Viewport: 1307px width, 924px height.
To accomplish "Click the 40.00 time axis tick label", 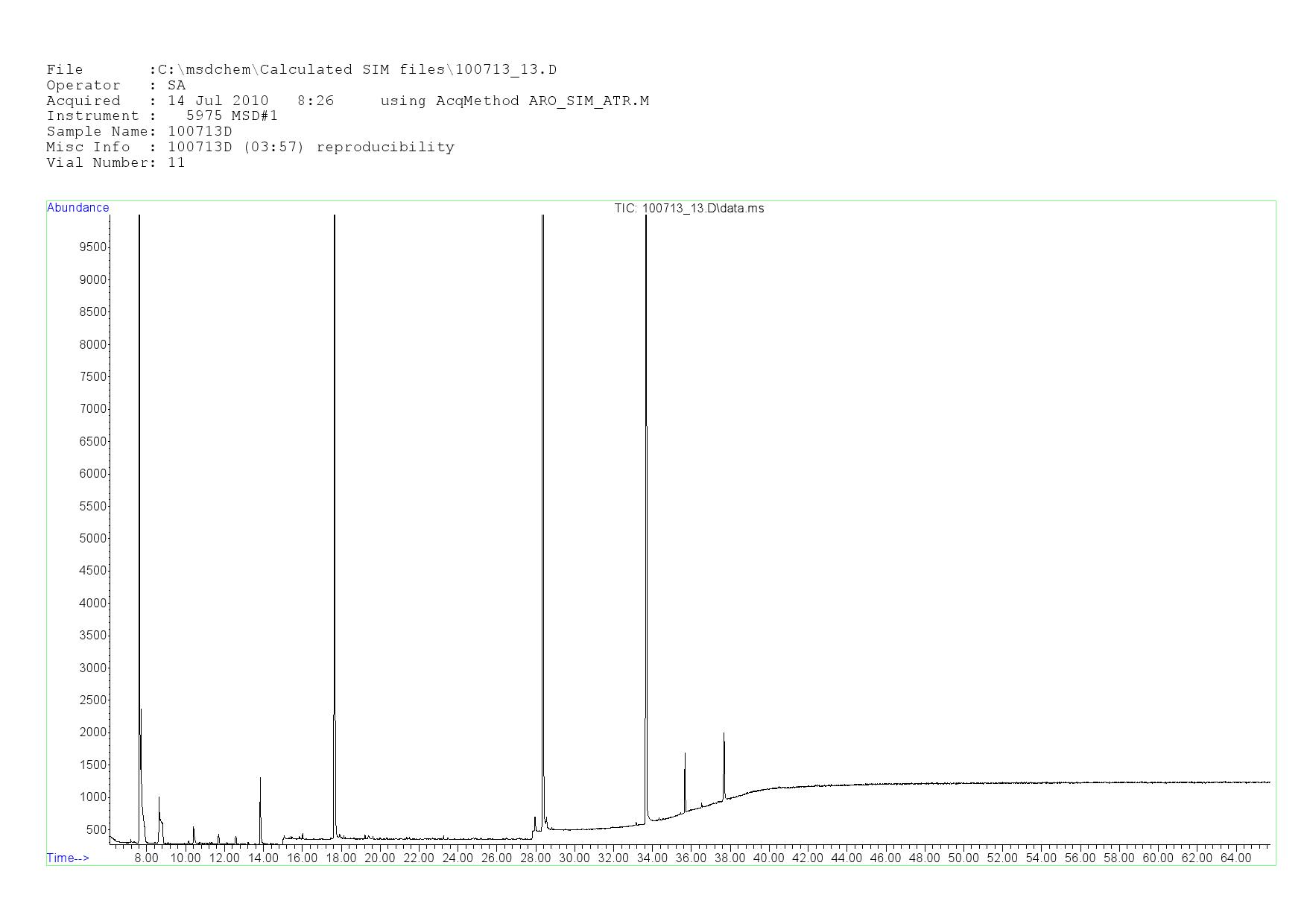I will pos(768,858).
